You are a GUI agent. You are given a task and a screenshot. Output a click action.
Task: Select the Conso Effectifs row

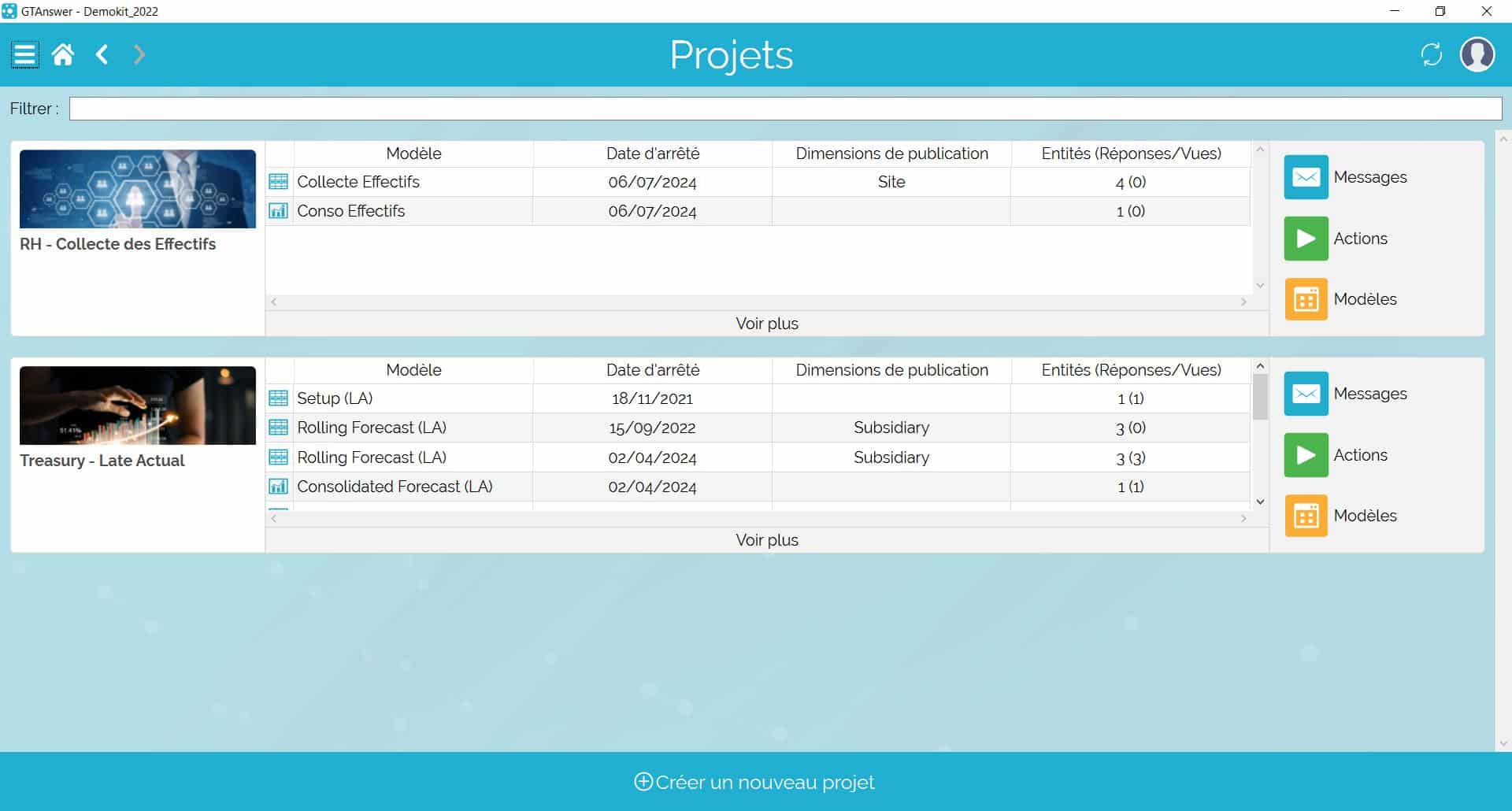[x=758, y=211]
